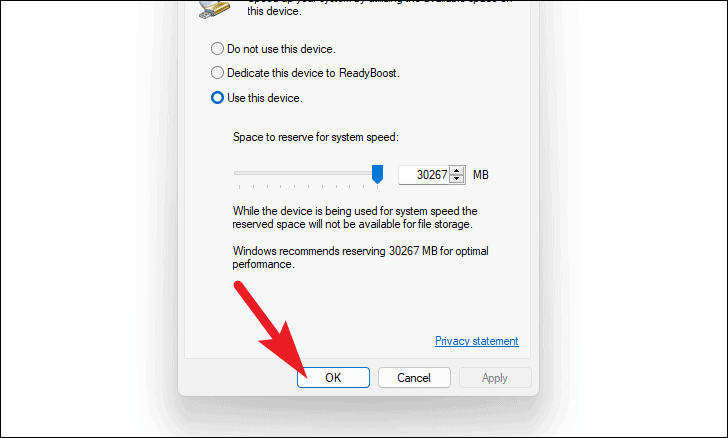The height and width of the screenshot is (438, 728).
Task: Click the red arrow annotation pointing to OK
Action: (270, 329)
